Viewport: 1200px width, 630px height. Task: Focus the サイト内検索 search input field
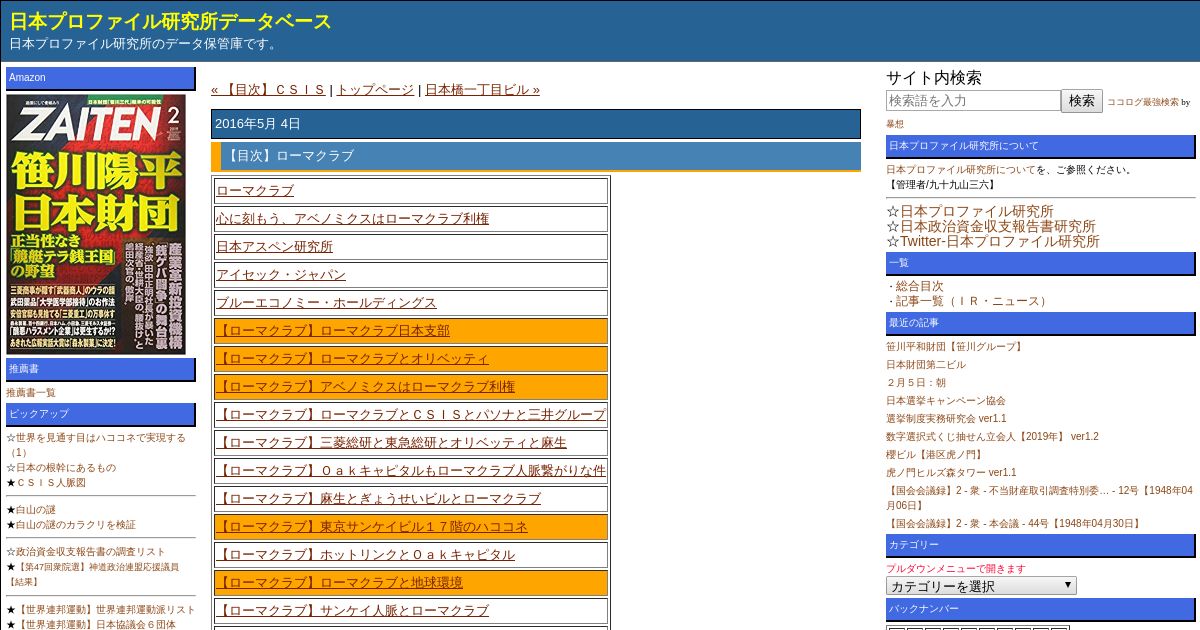click(x=973, y=101)
